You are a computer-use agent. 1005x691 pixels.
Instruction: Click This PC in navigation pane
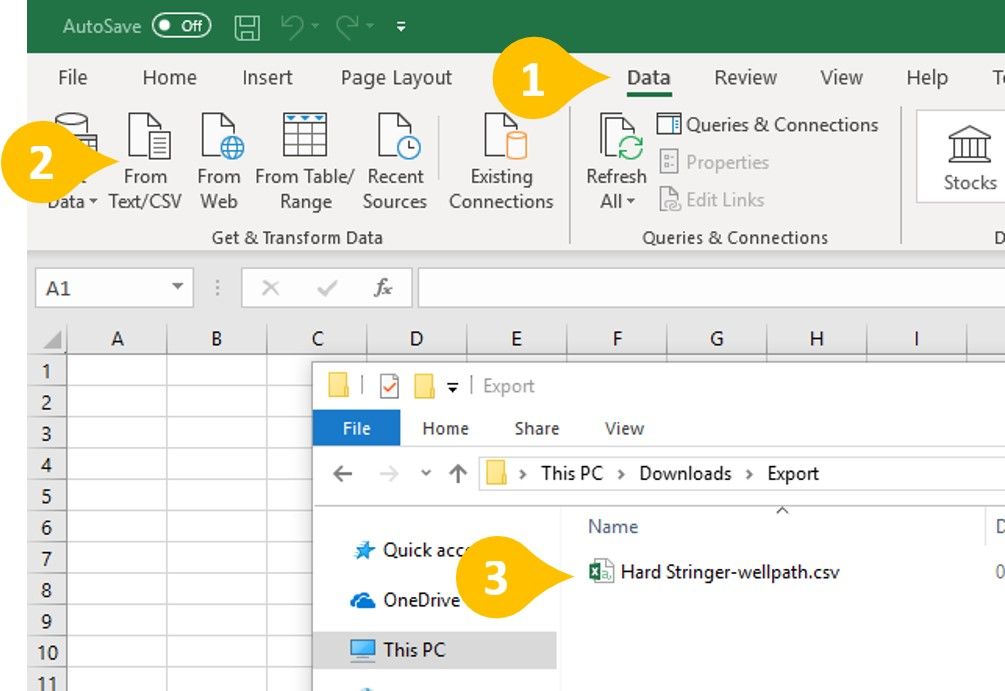click(413, 650)
